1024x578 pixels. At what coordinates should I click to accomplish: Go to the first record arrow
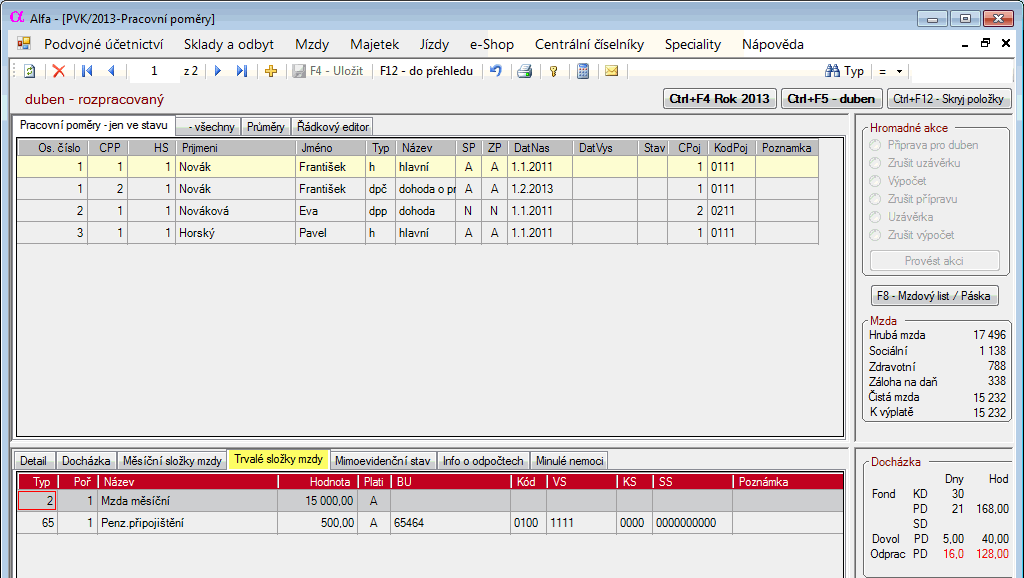[87, 71]
